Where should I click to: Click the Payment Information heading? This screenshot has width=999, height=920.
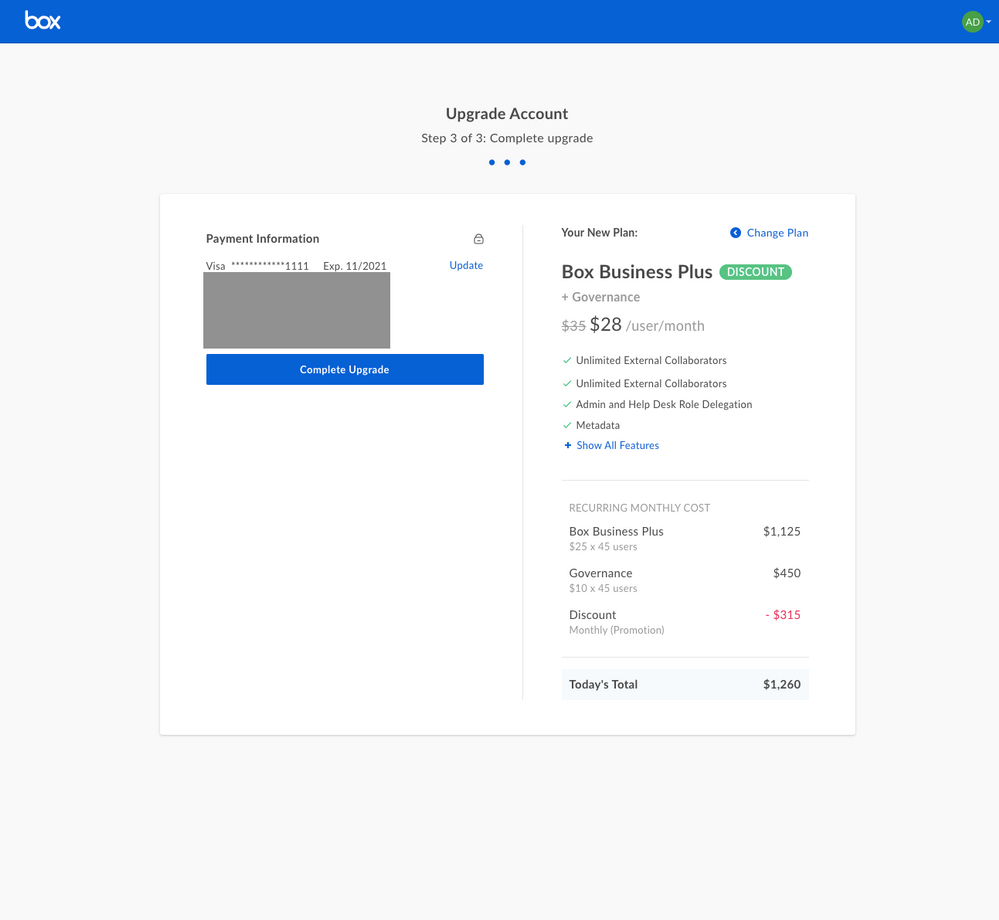262,239
